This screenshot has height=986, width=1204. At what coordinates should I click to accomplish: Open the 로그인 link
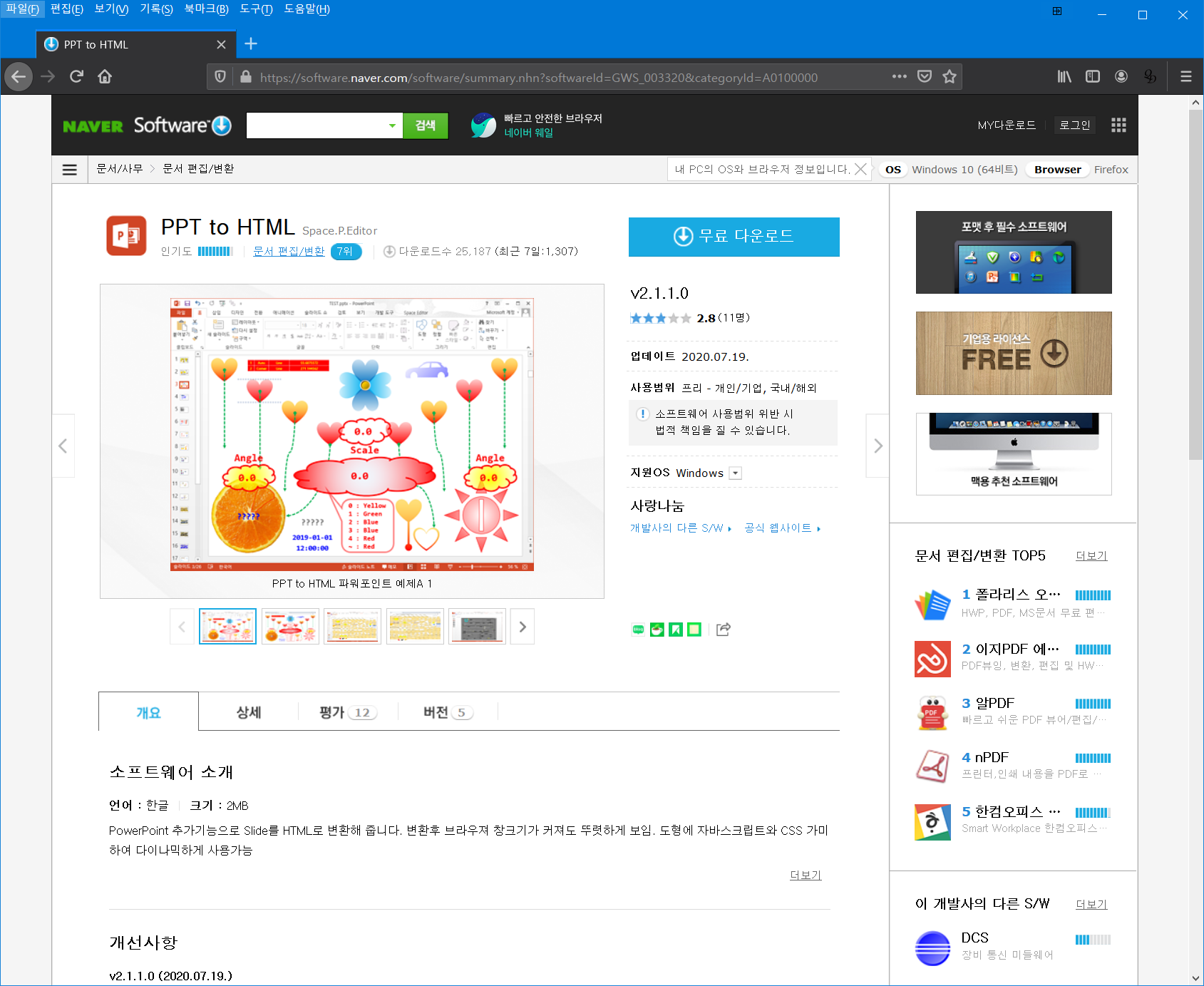(x=1075, y=125)
